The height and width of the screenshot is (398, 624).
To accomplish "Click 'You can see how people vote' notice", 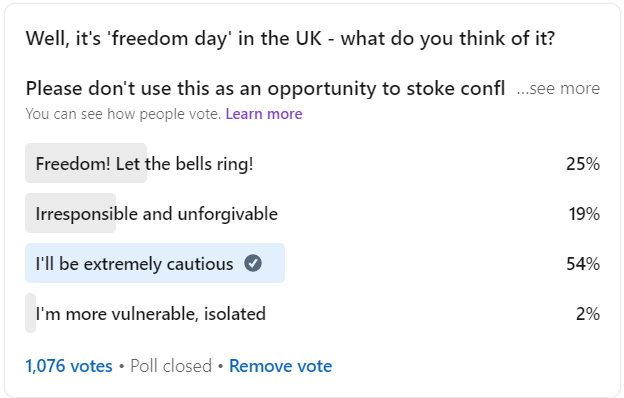I will click(x=123, y=114).
